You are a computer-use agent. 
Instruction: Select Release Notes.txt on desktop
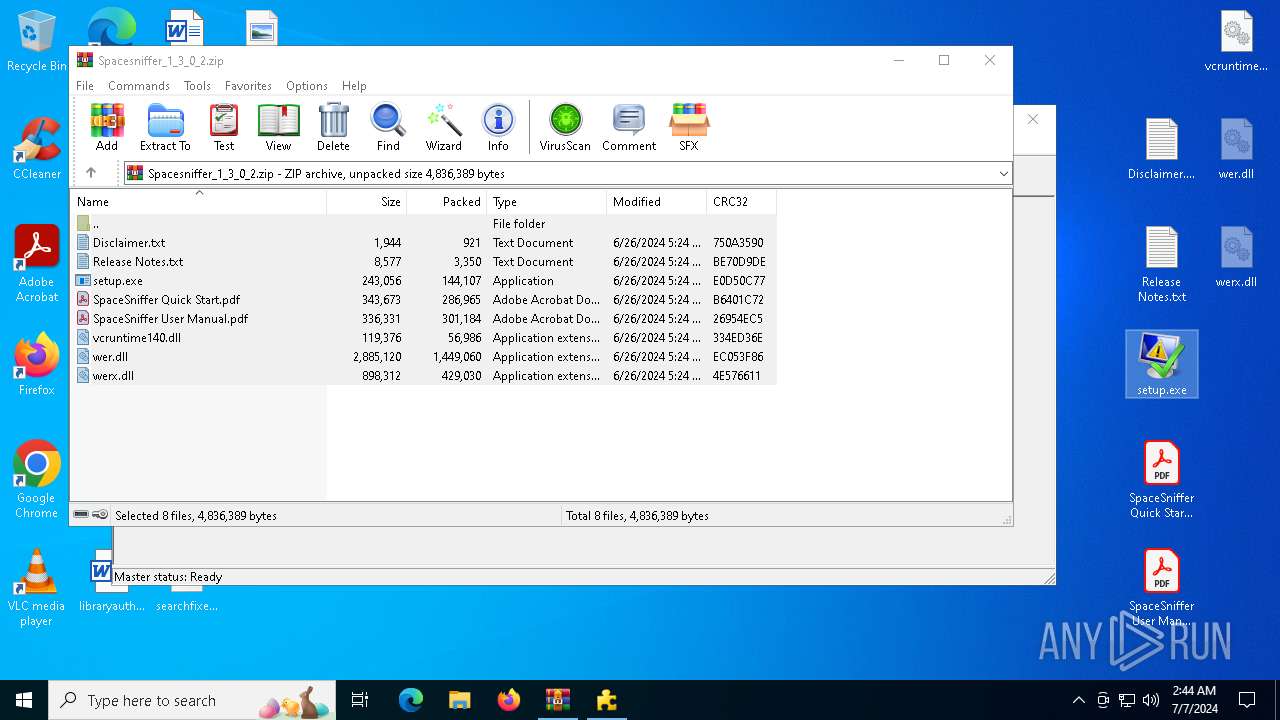pos(1161,264)
